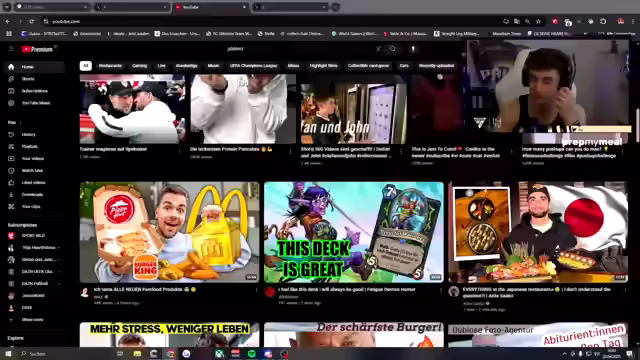
Task: Open the Fastfood Produkte video title
Action: coord(145,289)
